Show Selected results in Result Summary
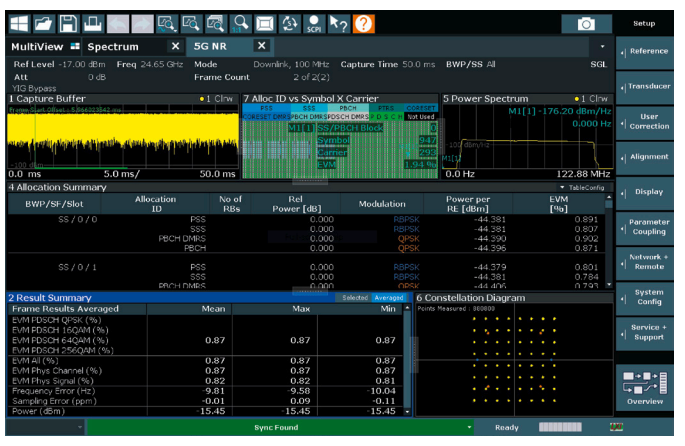The image size is (685, 446). 355,297
